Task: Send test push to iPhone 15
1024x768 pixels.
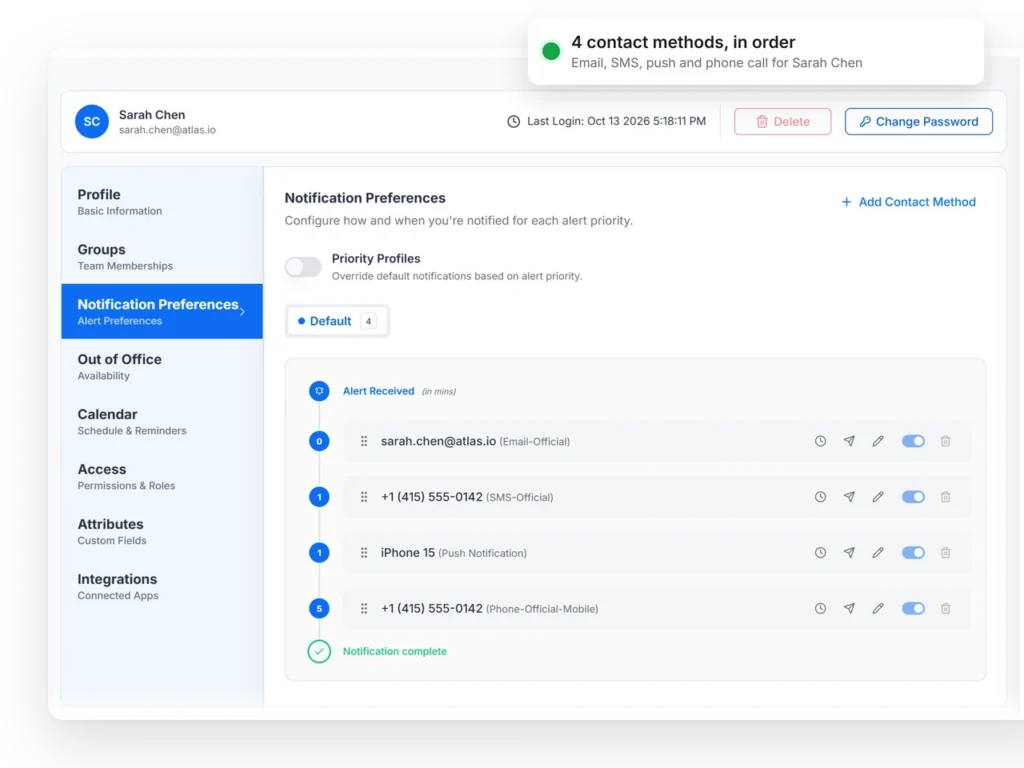Action: tap(849, 552)
